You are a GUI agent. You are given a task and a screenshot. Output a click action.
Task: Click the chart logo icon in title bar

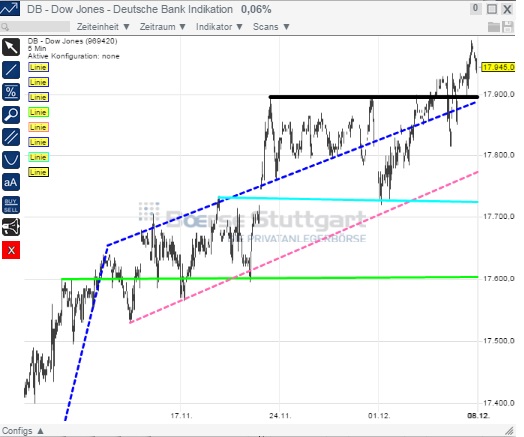10,8
